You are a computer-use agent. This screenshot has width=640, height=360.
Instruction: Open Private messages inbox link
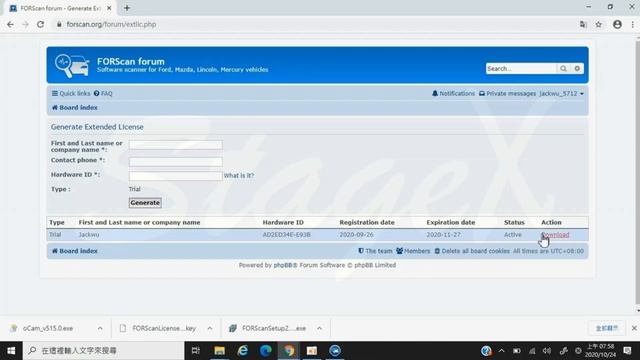[x=507, y=93]
